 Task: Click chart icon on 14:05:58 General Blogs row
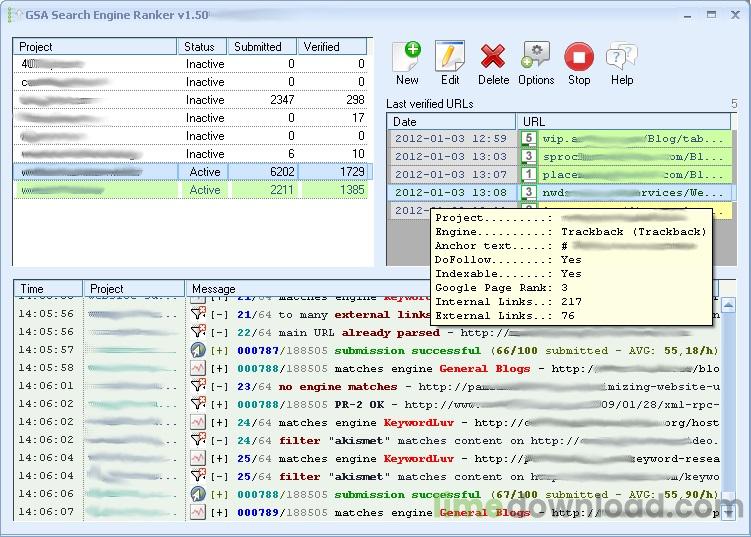[198, 368]
